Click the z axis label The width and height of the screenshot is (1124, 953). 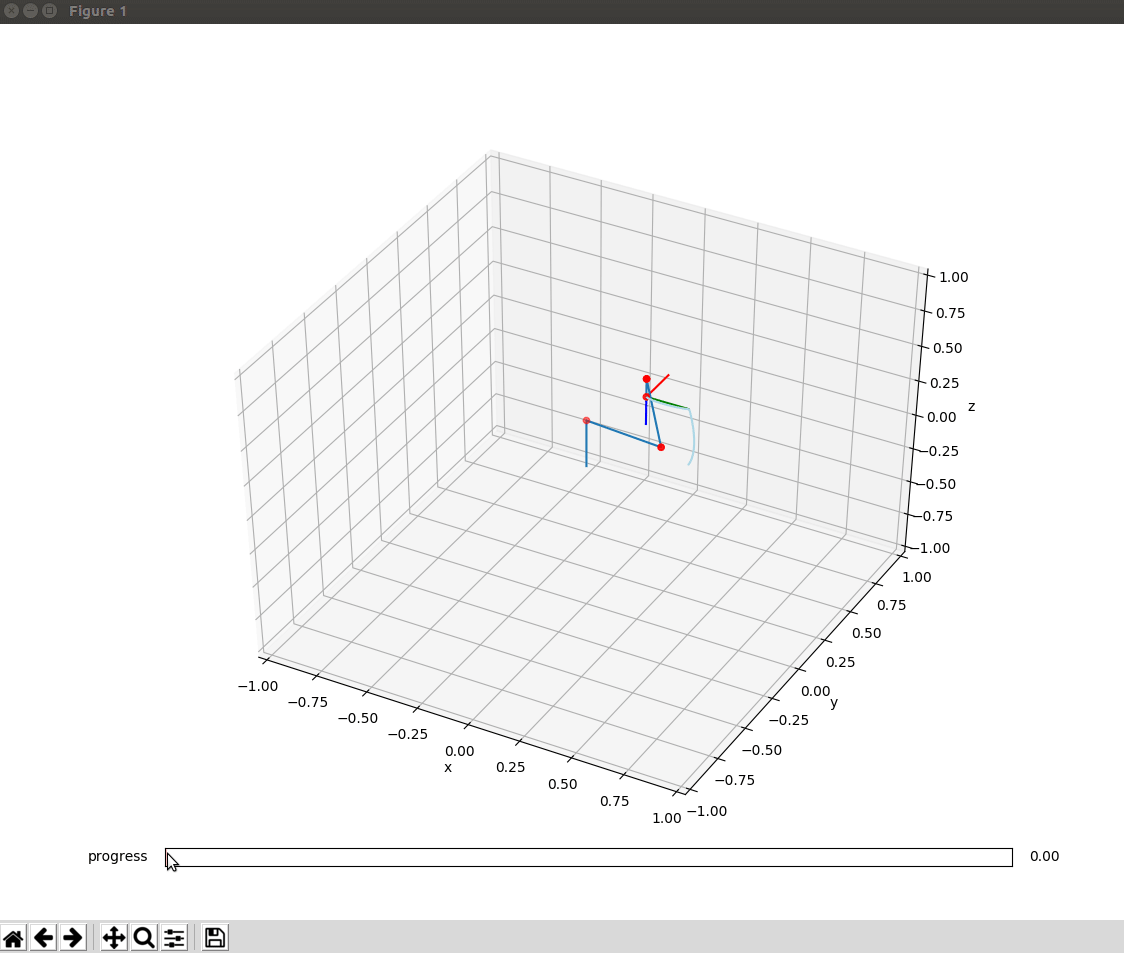point(971,407)
